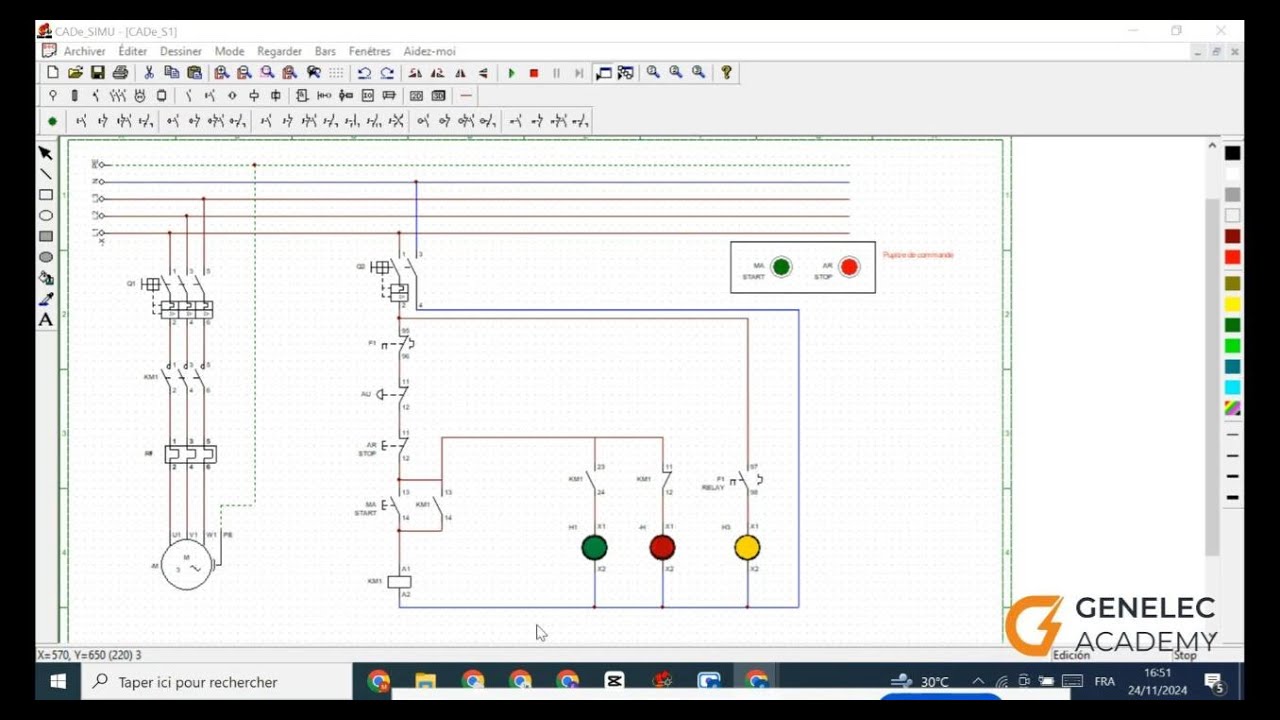The height and width of the screenshot is (720, 1280).
Task: Start the simulation with the green play button
Action: click(x=511, y=73)
